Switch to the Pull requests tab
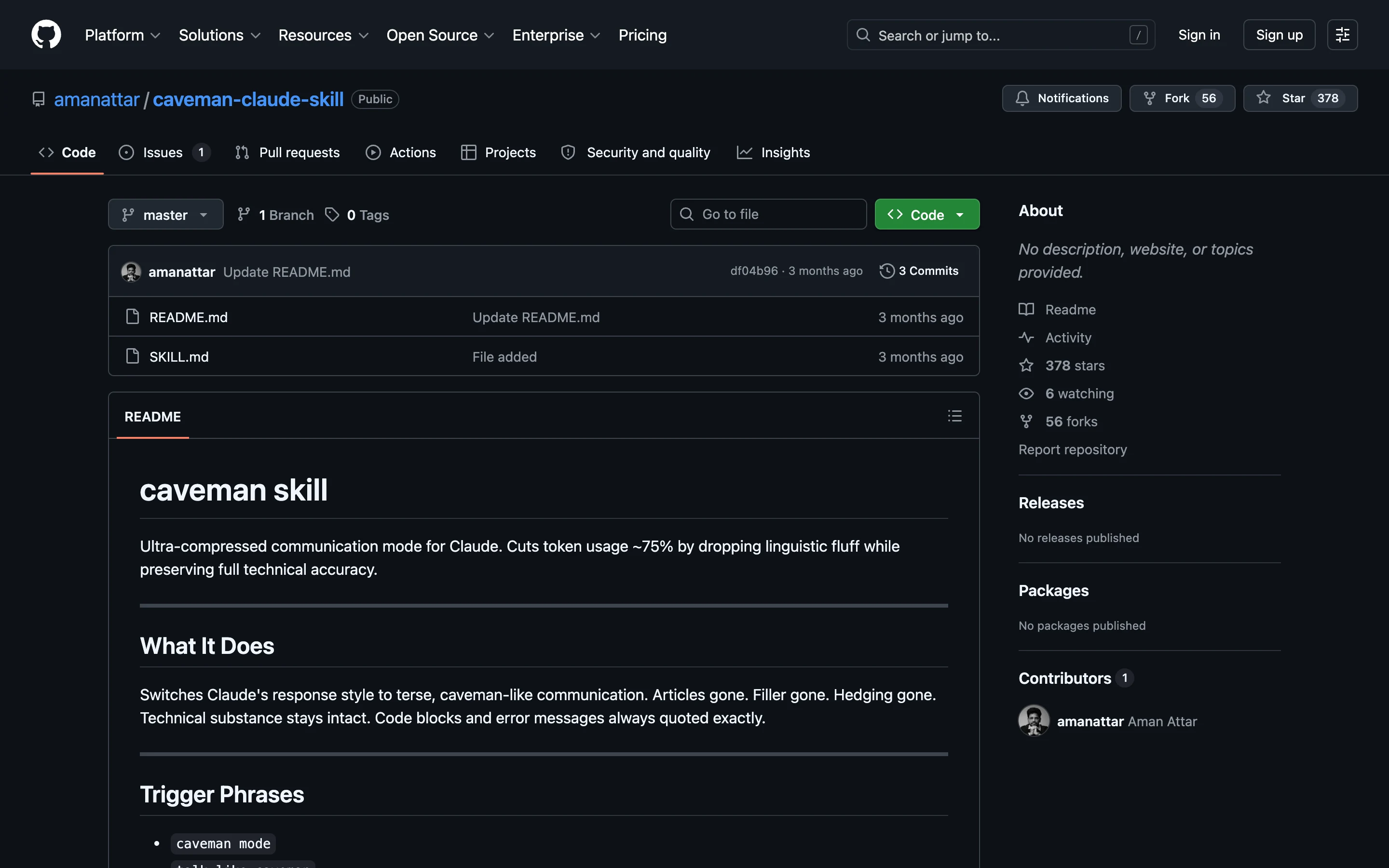This screenshot has height=868, width=1389. [287, 152]
